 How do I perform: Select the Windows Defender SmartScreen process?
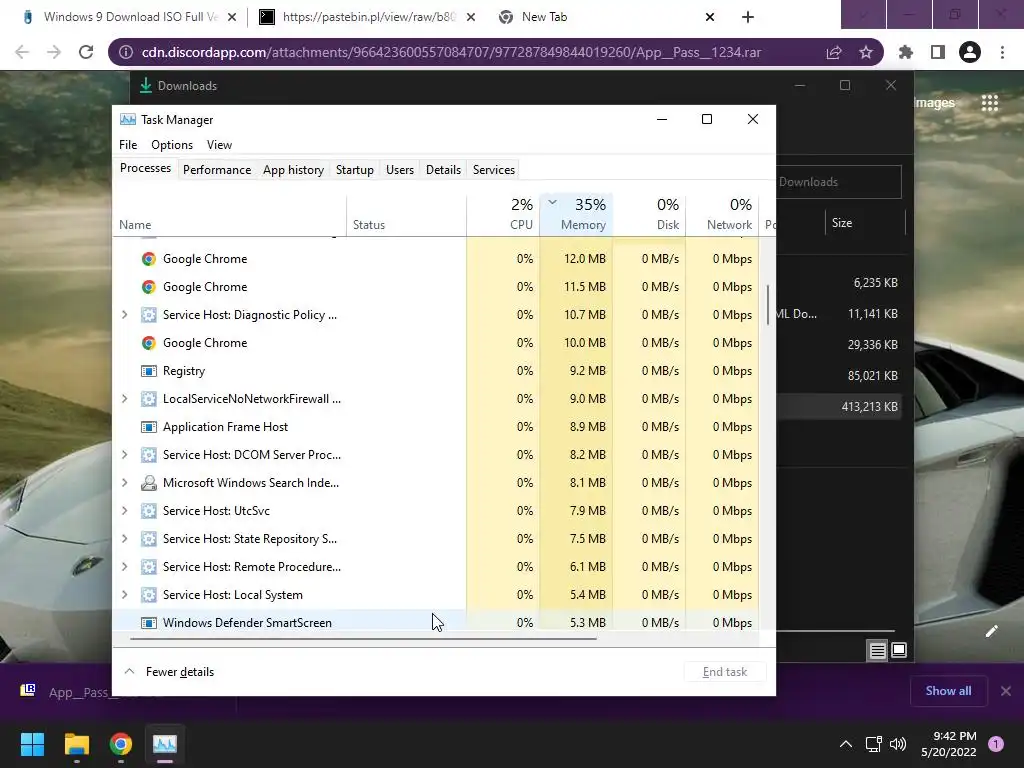point(436,623)
